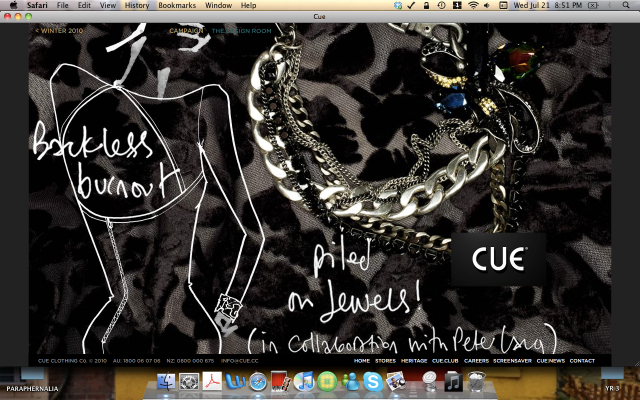The width and height of the screenshot is (640, 400).
Task: Open iPhoto from the Dock
Action: coord(396,381)
